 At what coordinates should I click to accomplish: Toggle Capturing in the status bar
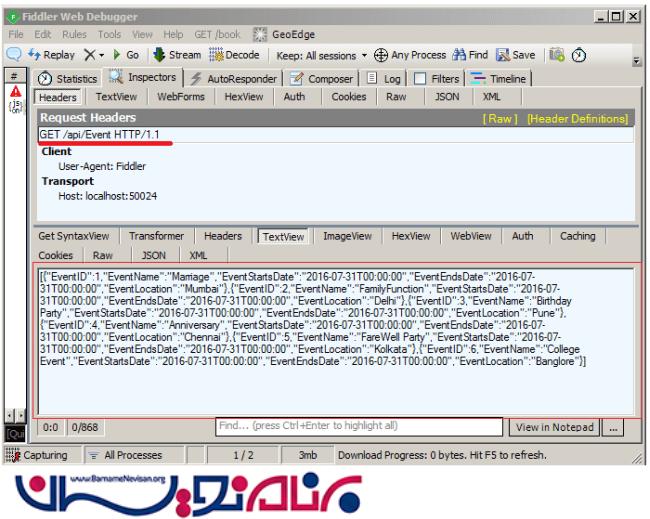click(x=39, y=455)
